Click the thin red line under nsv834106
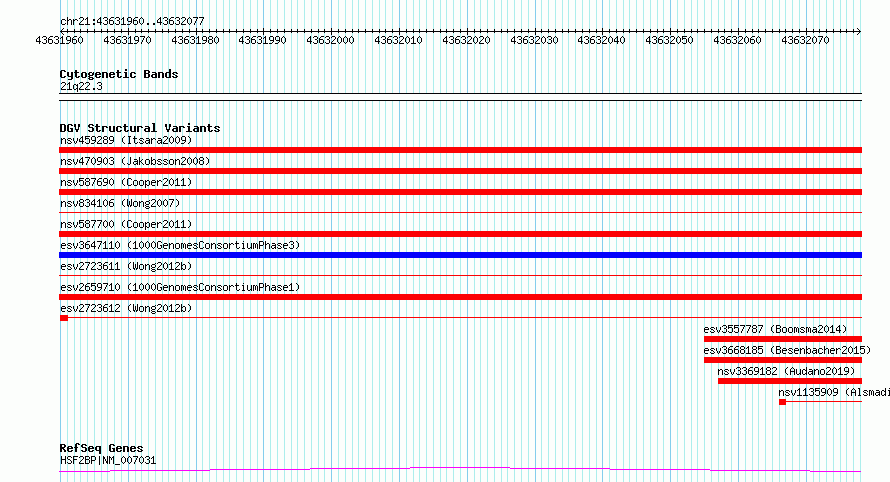Screen dimensions: 890x482 click(460, 213)
